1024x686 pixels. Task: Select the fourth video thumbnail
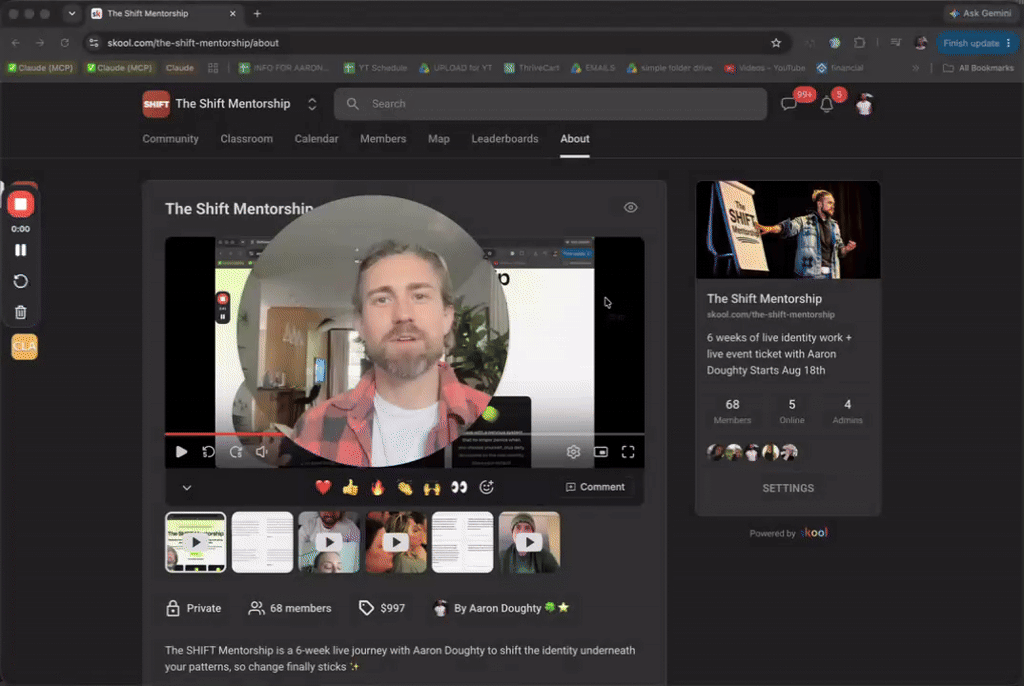coord(396,542)
